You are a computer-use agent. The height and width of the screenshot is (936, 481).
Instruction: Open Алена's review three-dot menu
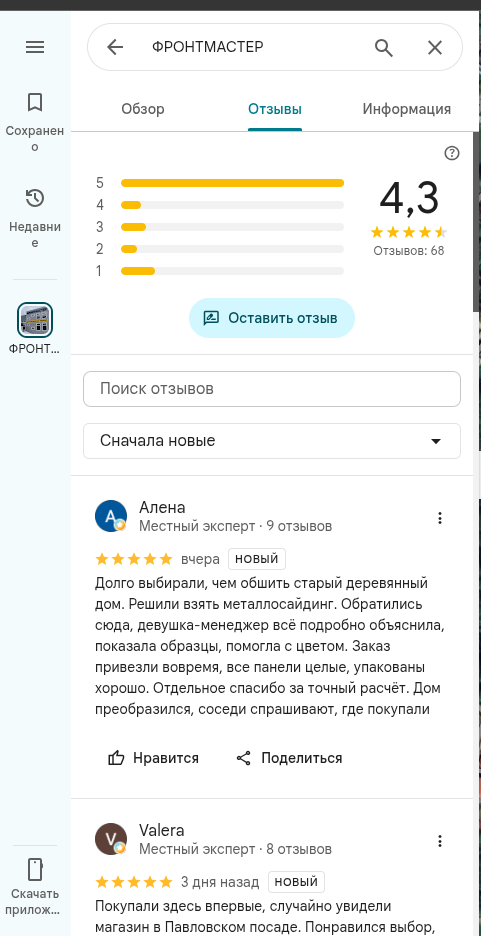pyautogui.click(x=440, y=518)
